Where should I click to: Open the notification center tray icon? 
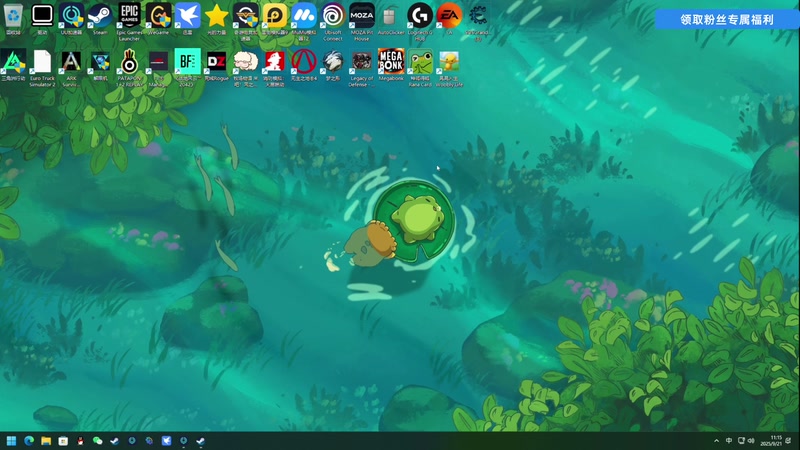(x=789, y=441)
